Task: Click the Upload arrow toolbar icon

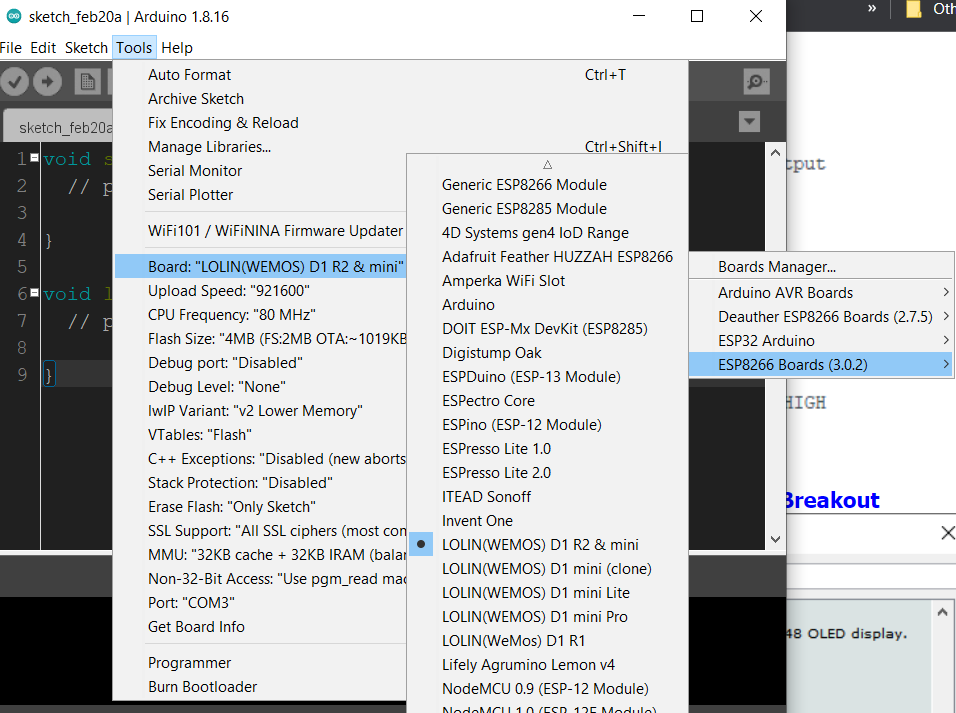Action: [47, 82]
